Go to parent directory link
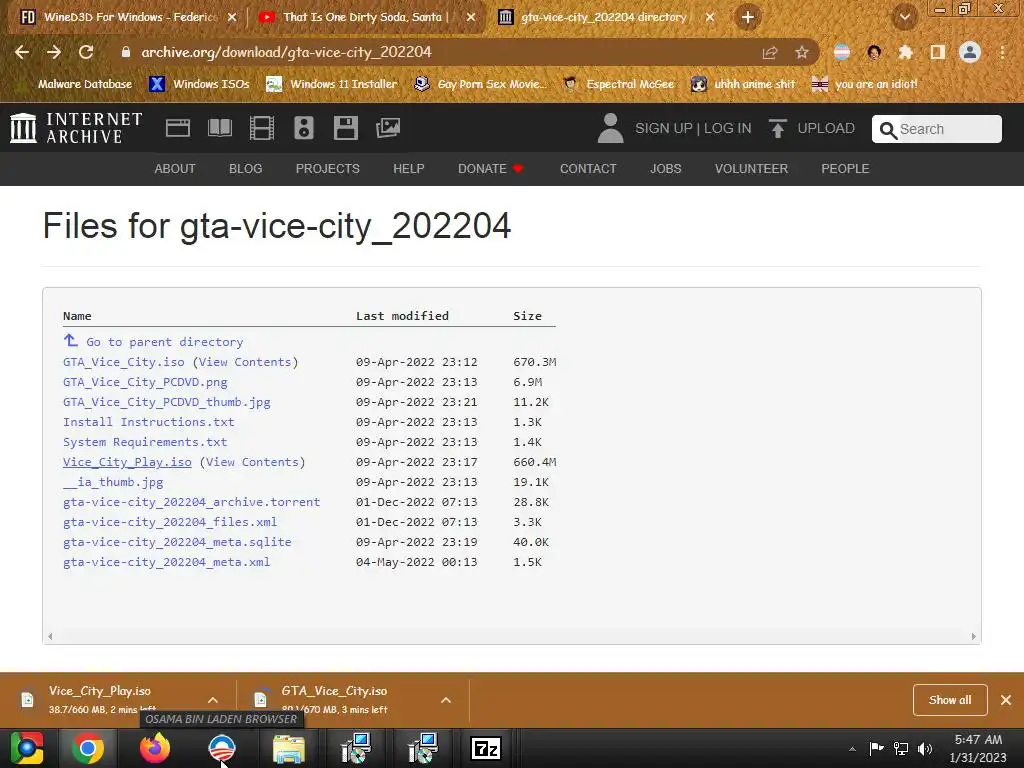 pyautogui.click(x=165, y=342)
